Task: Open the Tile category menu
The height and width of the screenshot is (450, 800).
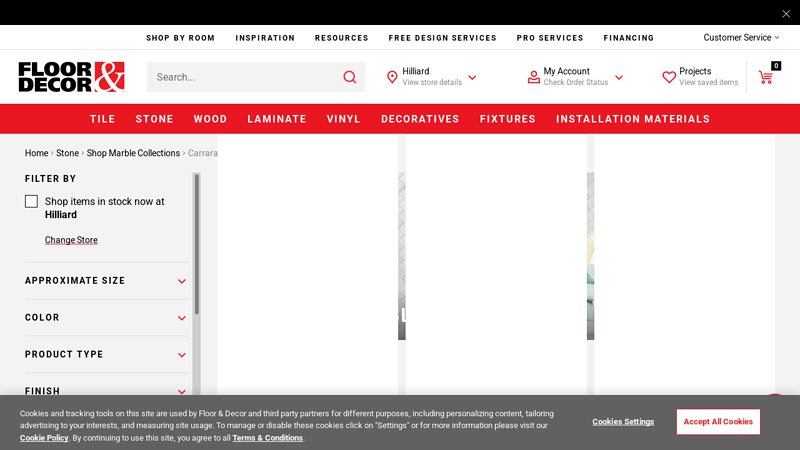Action: pos(103,119)
